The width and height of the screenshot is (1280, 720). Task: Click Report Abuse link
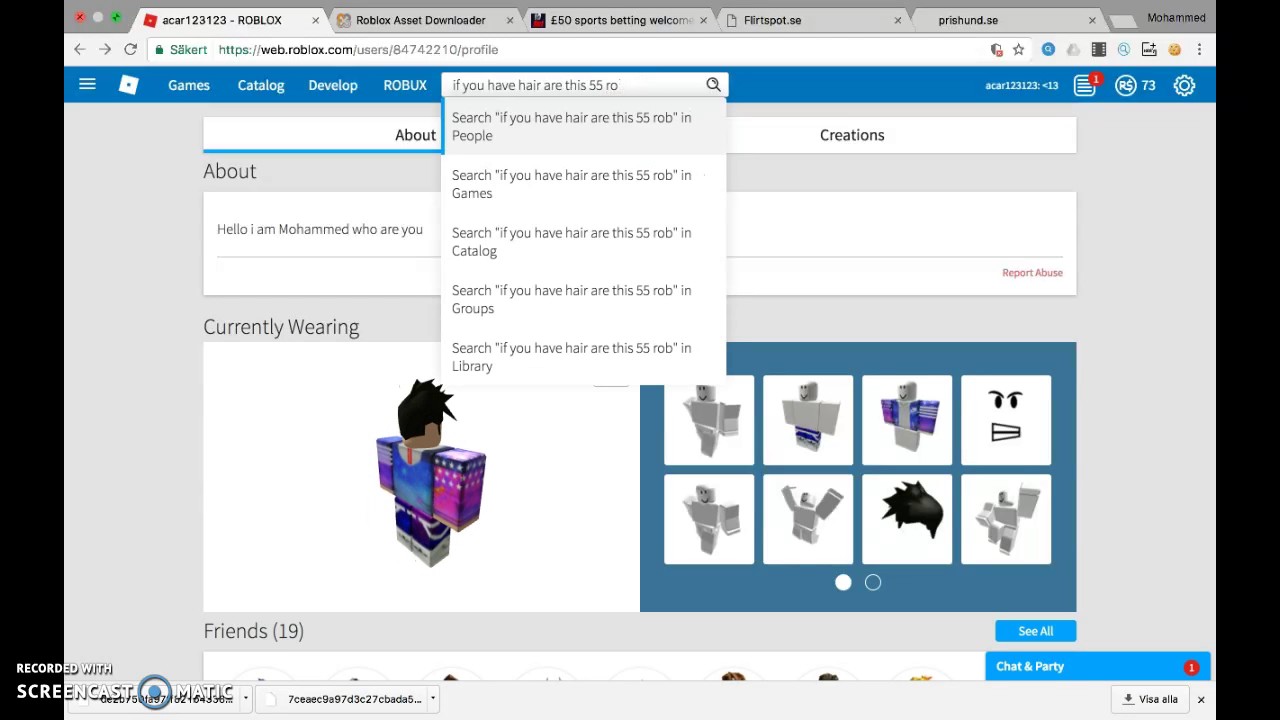pyautogui.click(x=1032, y=272)
